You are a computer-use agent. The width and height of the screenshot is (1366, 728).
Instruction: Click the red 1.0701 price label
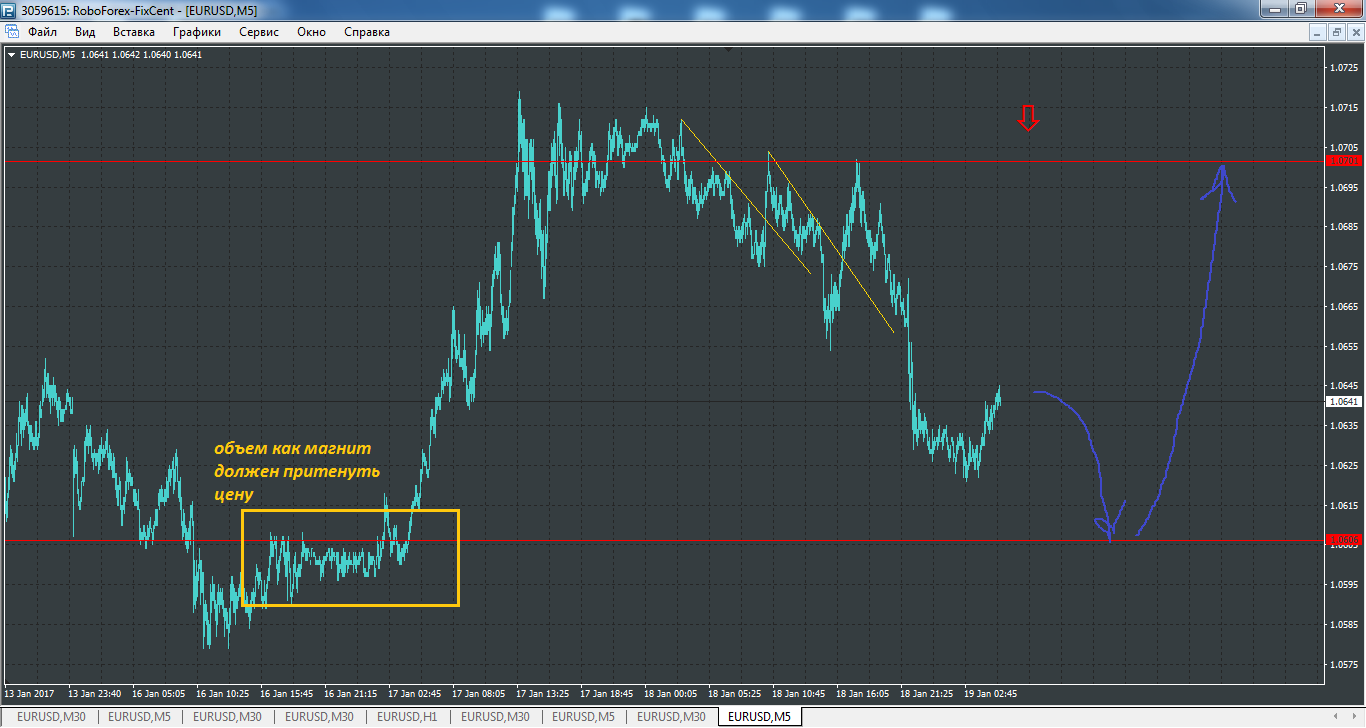1343,161
